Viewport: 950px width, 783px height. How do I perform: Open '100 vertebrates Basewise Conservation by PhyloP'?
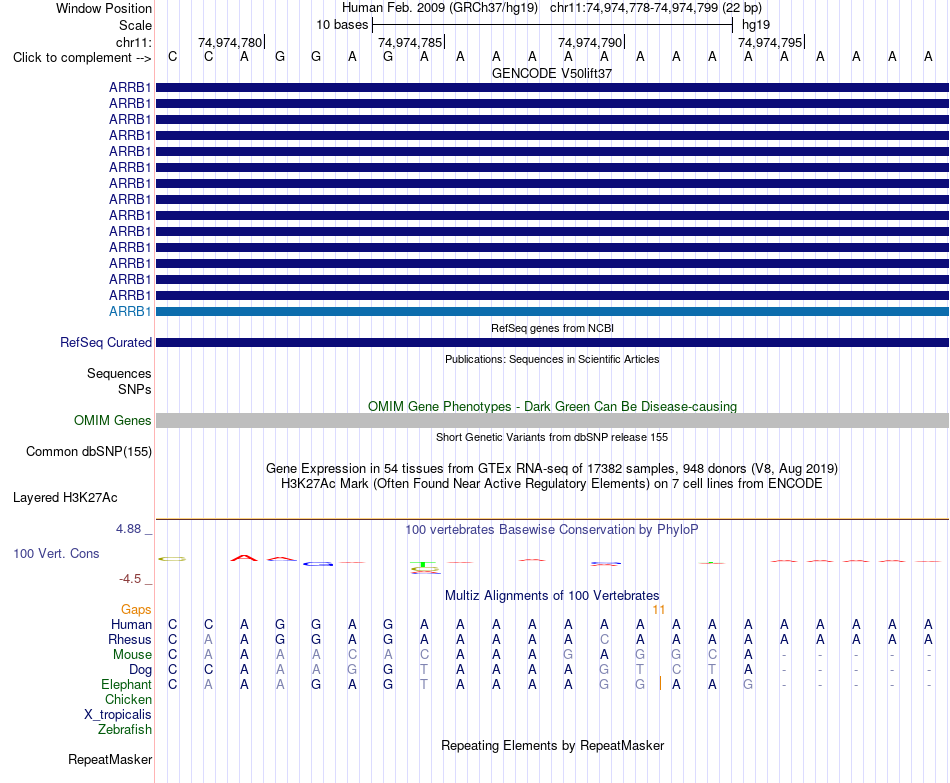click(x=552, y=530)
